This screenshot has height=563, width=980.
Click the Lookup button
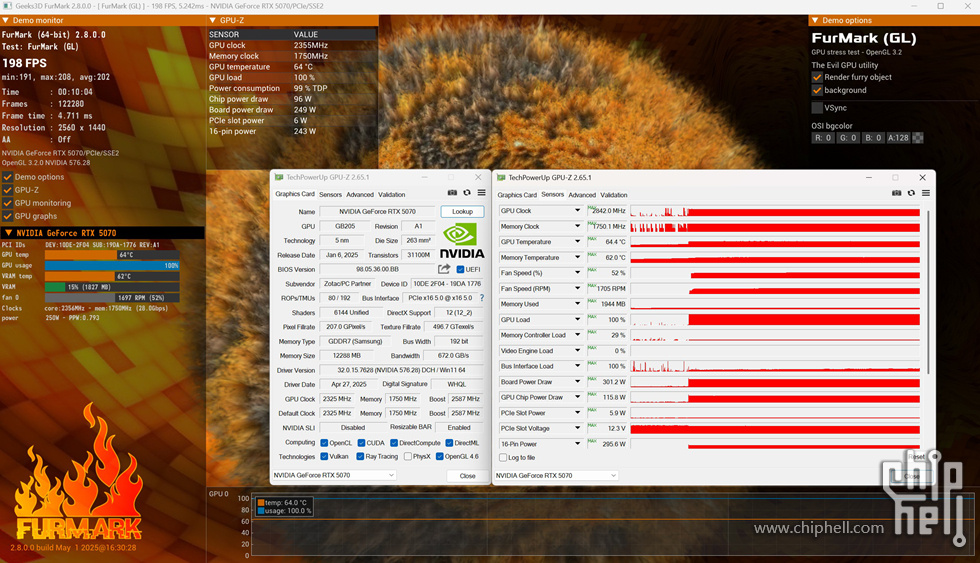click(462, 211)
